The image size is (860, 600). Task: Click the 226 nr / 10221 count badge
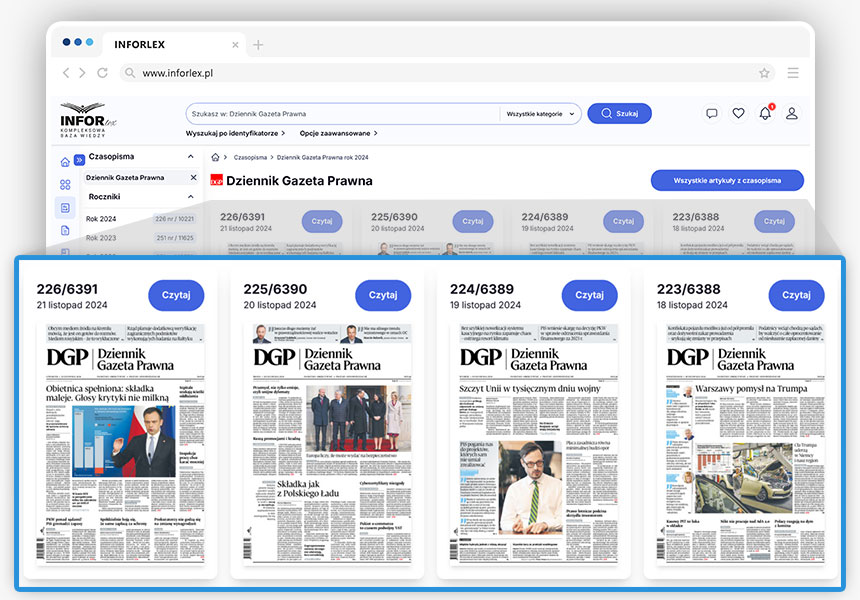point(174,219)
